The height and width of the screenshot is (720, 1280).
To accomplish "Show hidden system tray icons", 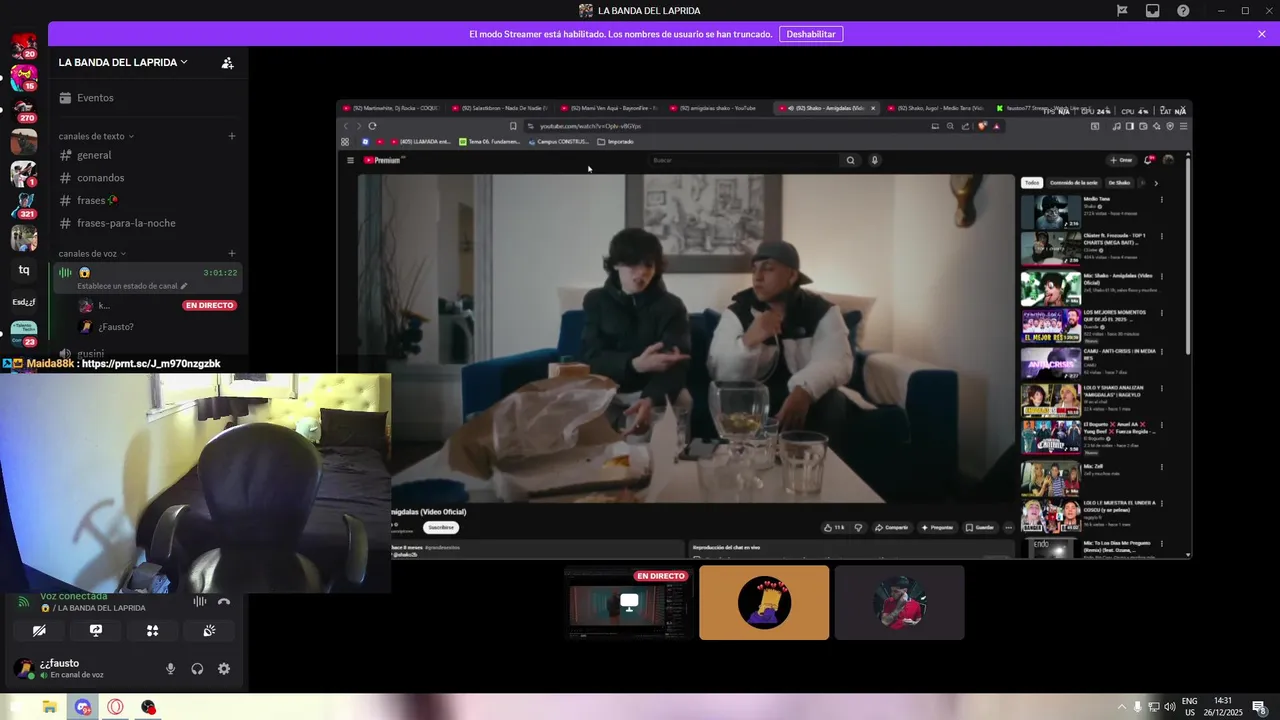I will tap(1121, 707).
